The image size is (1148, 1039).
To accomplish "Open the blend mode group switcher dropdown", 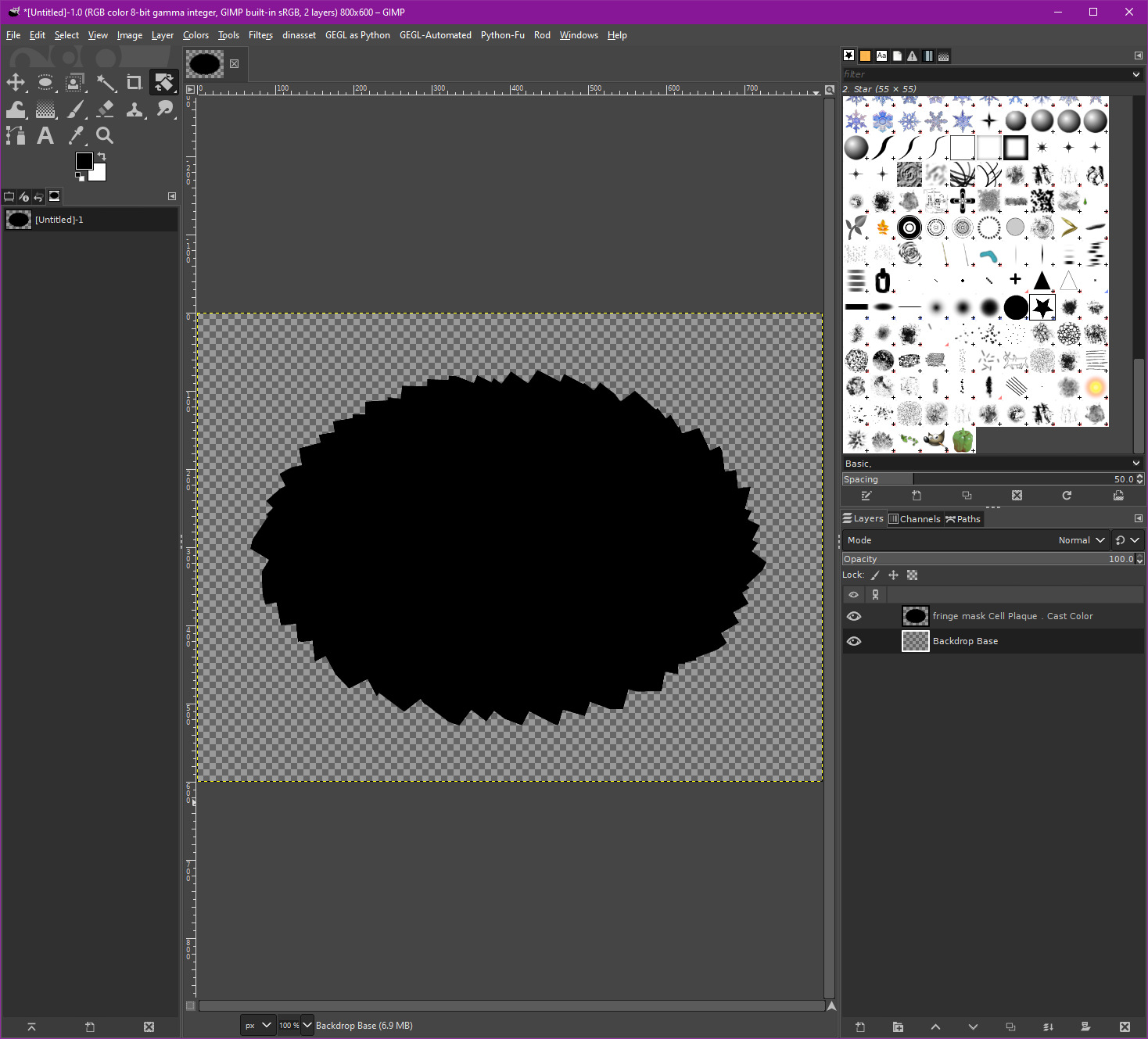I will (1127, 540).
